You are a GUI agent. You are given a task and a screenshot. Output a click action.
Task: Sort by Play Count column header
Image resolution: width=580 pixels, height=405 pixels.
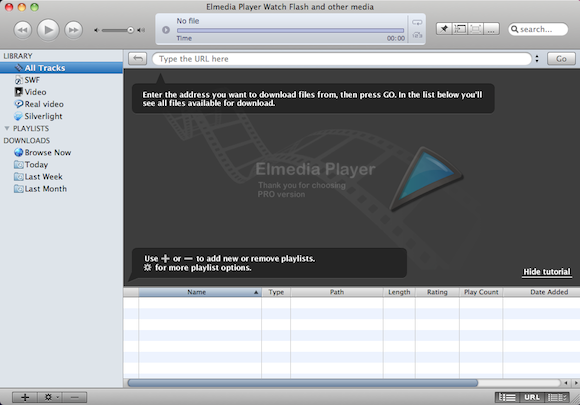(x=481, y=292)
